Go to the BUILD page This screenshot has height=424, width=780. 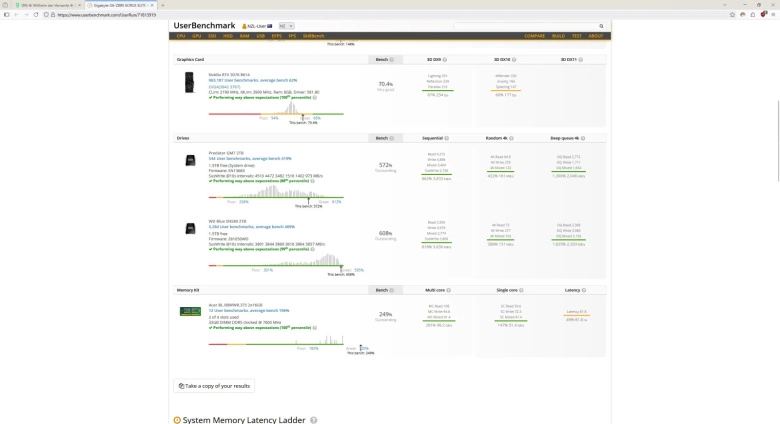click(x=558, y=36)
